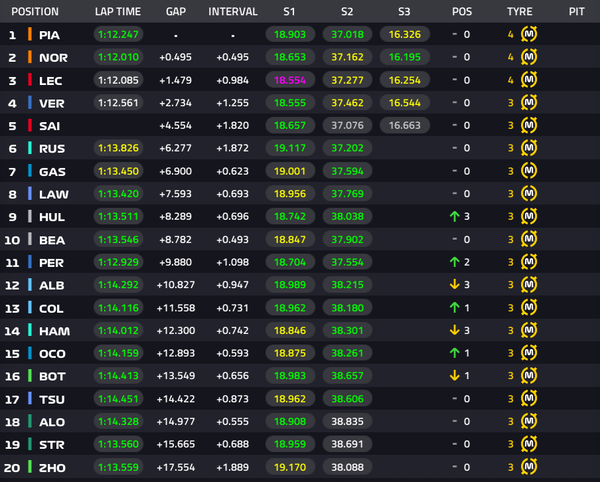Click the medium tyre icon in BEA's row
Viewport: 600px width, 482px height.
[529, 239]
